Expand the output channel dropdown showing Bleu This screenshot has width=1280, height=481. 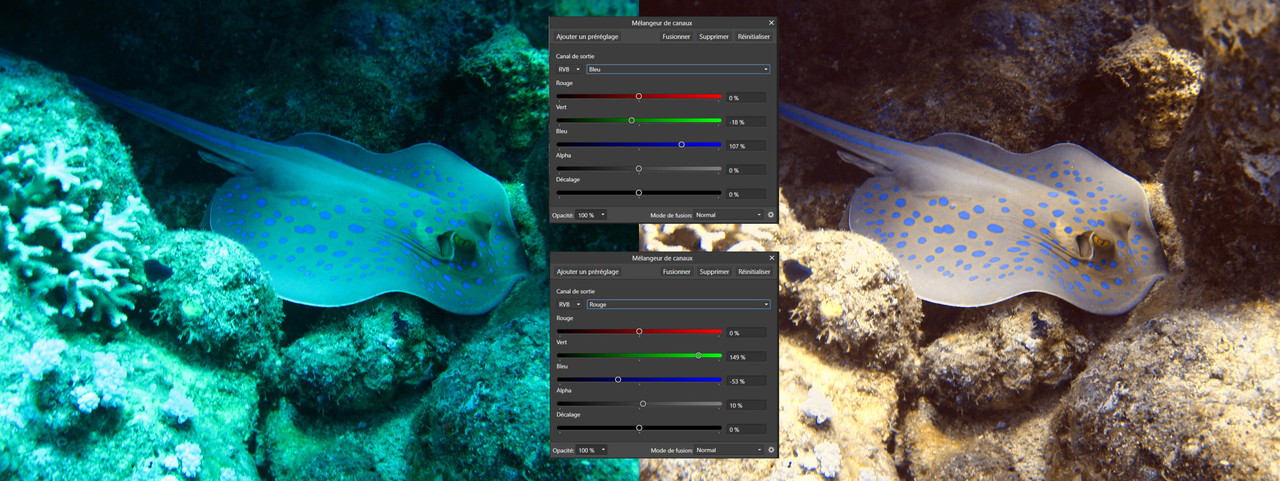coord(678,70)
